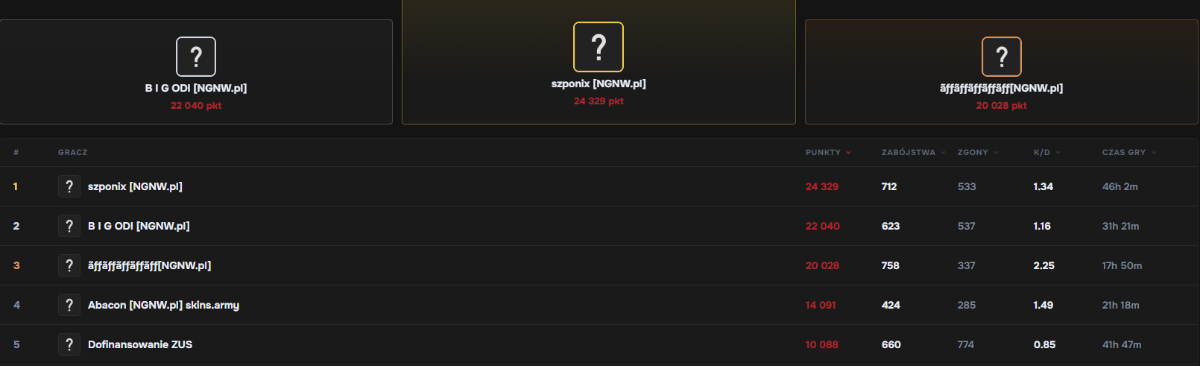Open Dofinansowanie ZUS player link

point(140,344)
